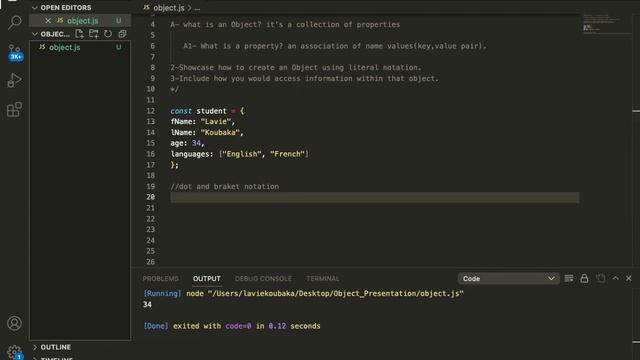Image resolution: width=640 pixels, height=360 pixels.
Task: Clear the output panel content
Action: pyautogui.click(x=569, y=278)
